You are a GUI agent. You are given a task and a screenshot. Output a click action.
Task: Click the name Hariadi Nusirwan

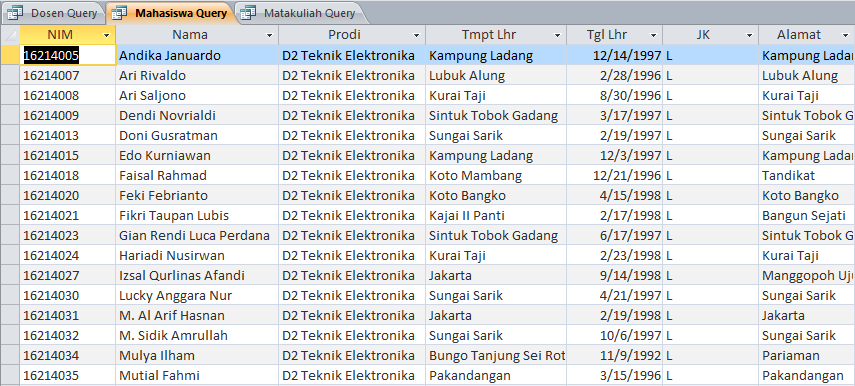(172, 255)
